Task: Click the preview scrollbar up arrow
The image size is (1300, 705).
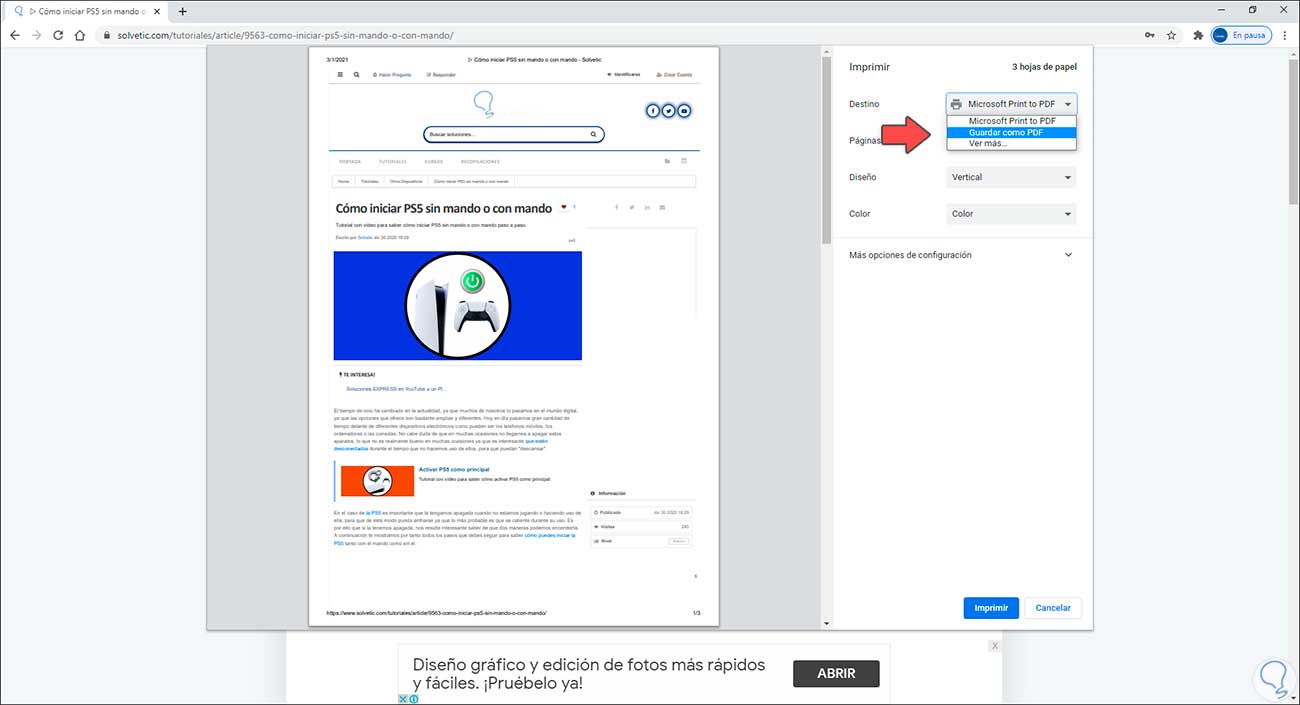Action: pos(825,51)
